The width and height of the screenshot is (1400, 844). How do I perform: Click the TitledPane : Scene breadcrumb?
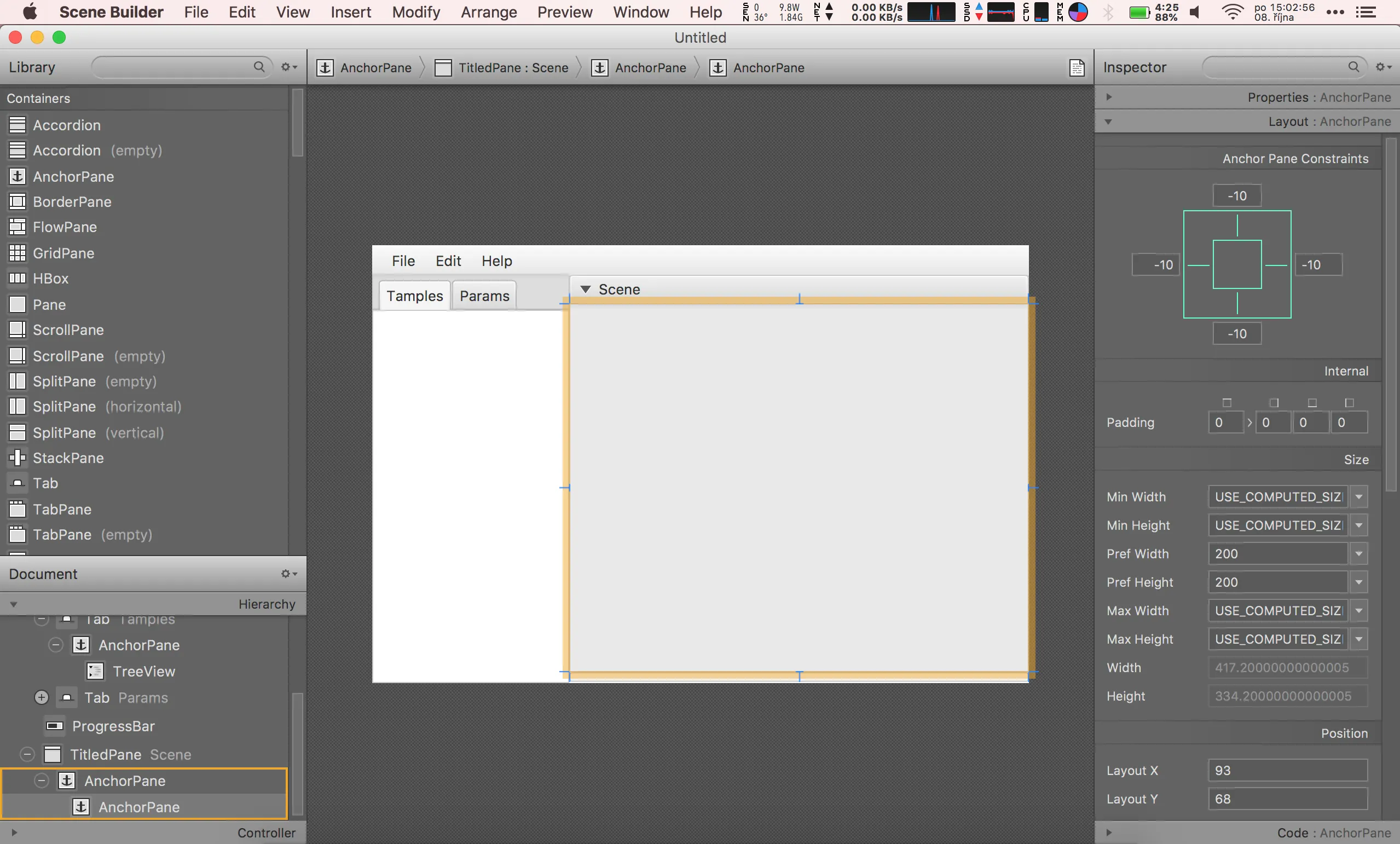click(502, 68)
